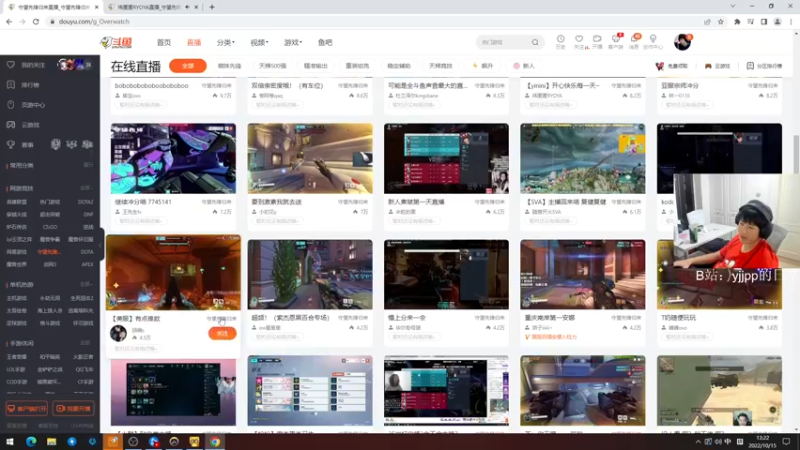The width and height of the screenshot is (800, 450).
Task: Select the 天梯500强 filter tab
Action: pos(272,66)
